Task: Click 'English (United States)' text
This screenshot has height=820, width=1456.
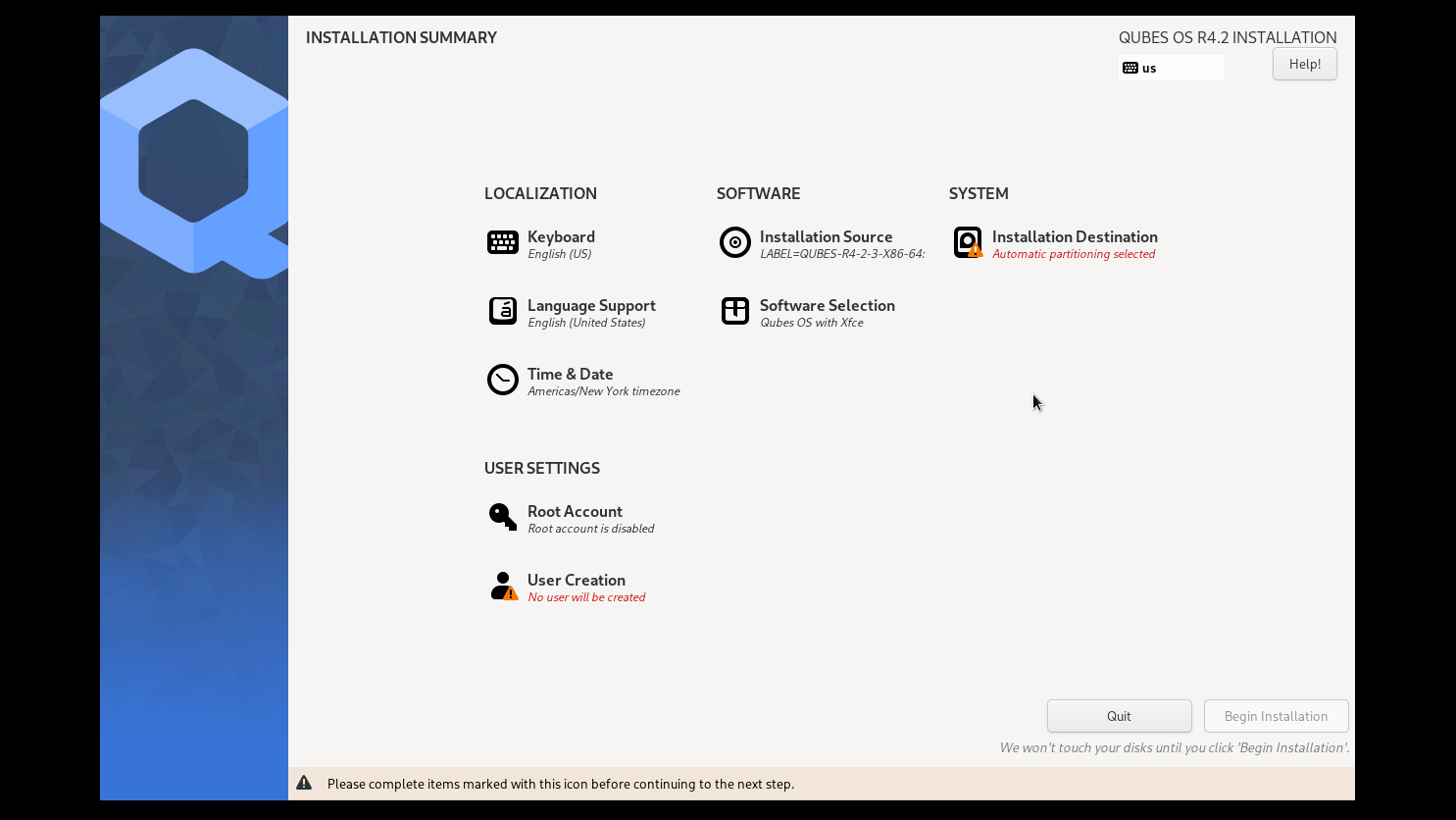Action: 586,323
